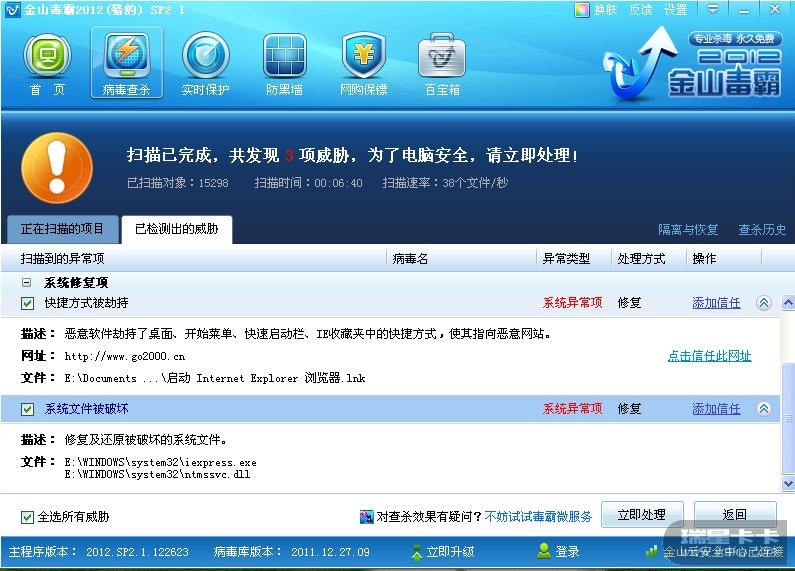Click 专业杀毒 永久免费 badge
Screen dimensions: 795x571
click(735, 39)
